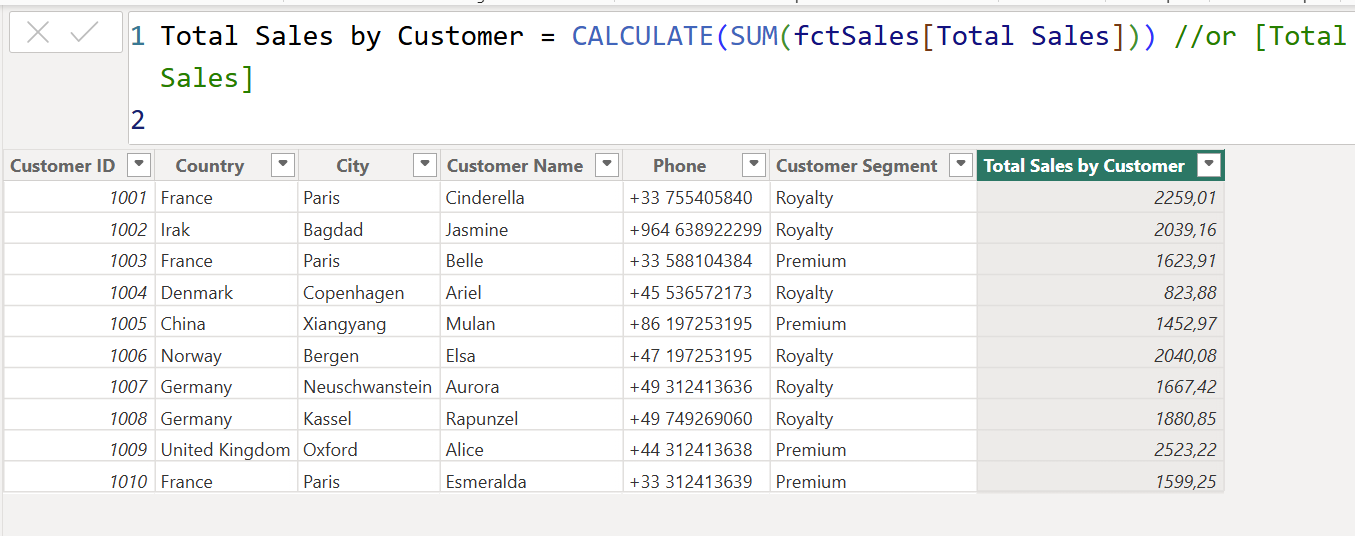The image size is (1355, 536).
Task: Select the Customer Name column header
Action: [x=514, y=166]
